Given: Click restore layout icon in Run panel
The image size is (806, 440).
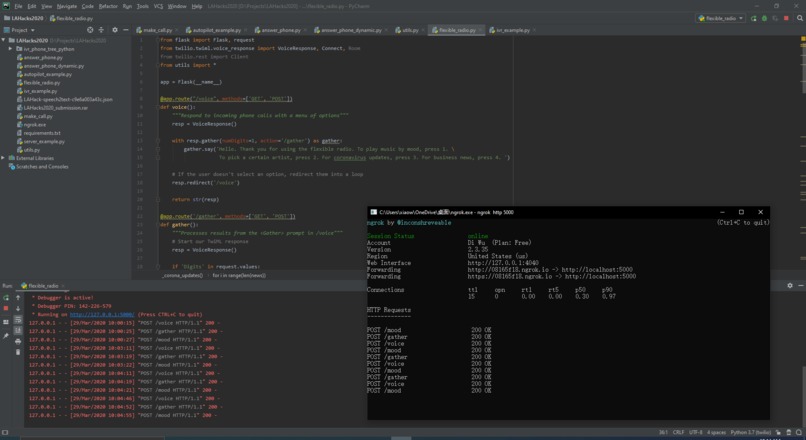Looking at the screenshot, I should click(x=6, y=322).
